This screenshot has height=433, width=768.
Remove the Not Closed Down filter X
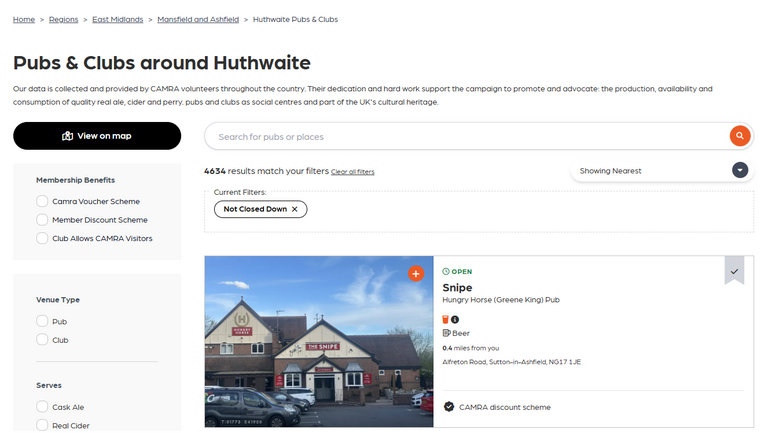coord(294,209)
